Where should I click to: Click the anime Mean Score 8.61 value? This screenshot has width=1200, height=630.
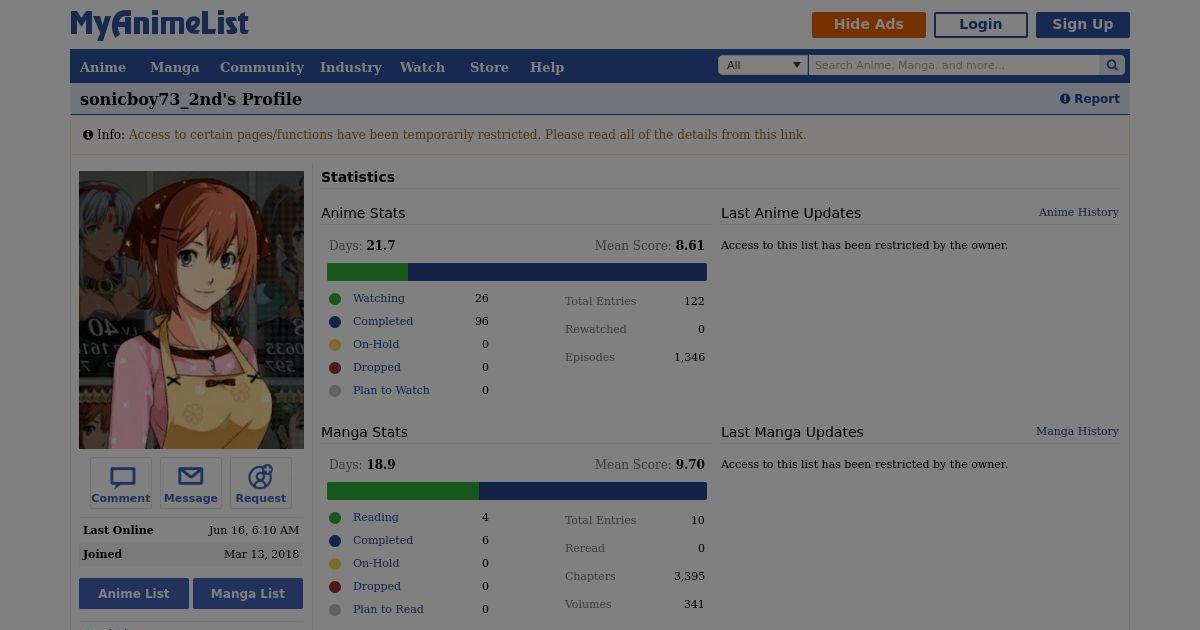coord(690,245)
